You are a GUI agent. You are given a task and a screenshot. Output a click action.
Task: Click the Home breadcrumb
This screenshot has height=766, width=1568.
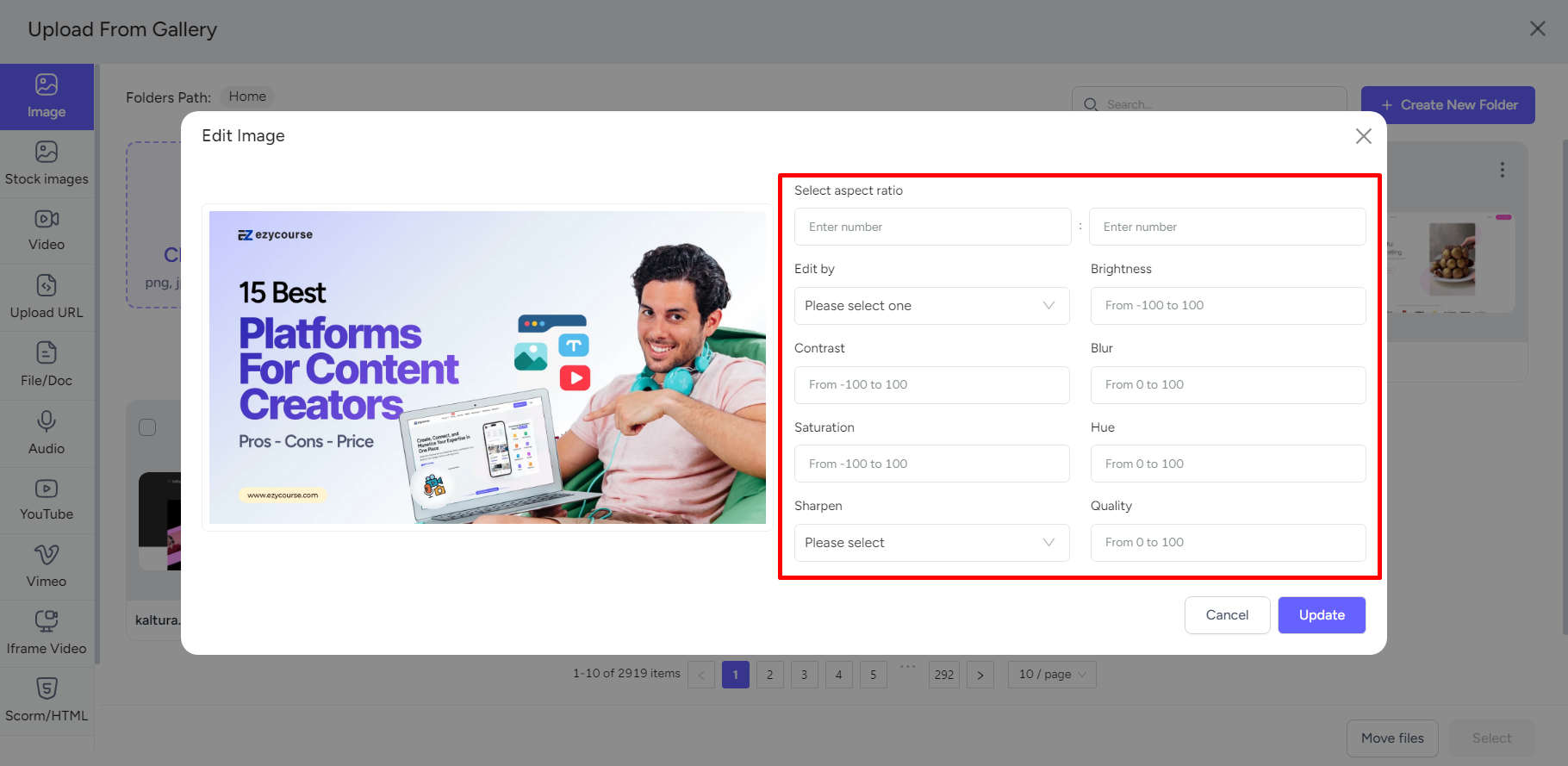point(247,97)
